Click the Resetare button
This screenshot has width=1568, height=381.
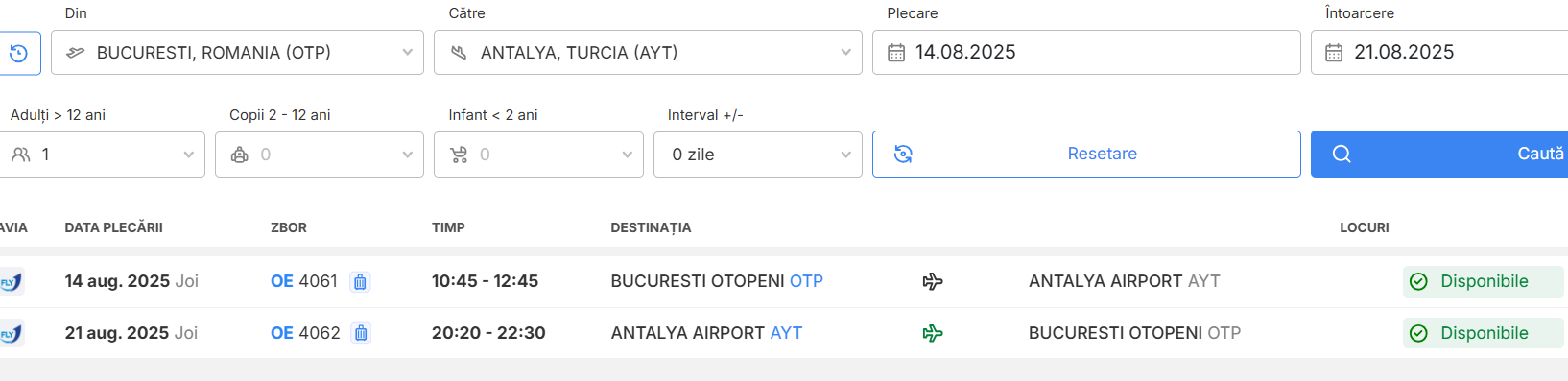pyautogui.click(x=1086, y=154)
